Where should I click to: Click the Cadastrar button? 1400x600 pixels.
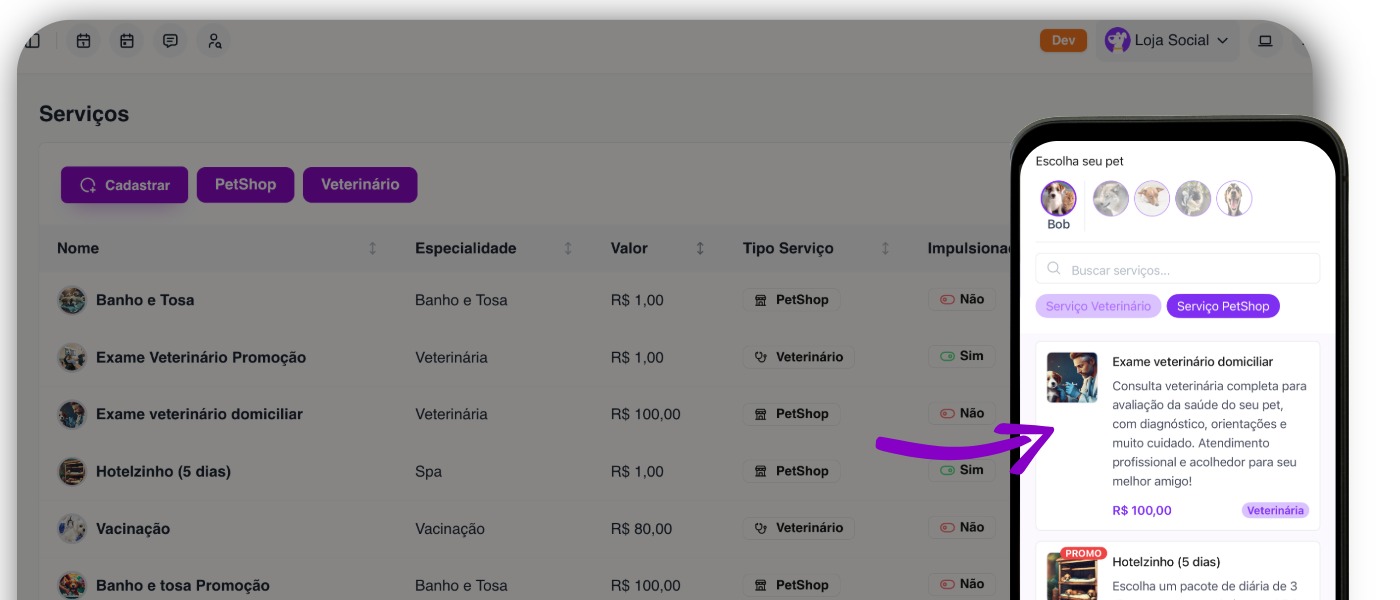(x=124, y=185)
